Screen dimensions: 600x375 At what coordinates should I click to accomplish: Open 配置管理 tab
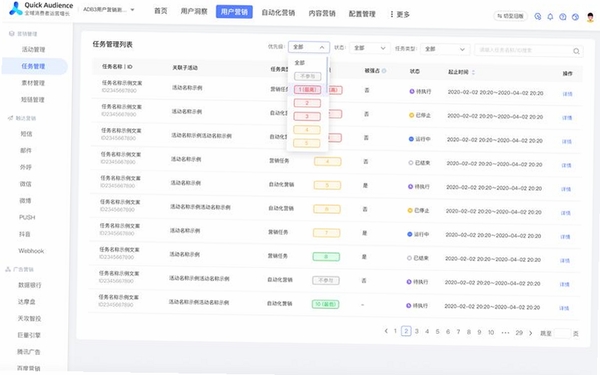[x=362, y=14]
